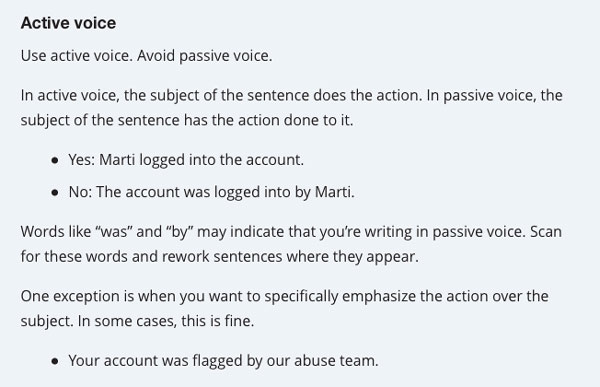The height and width of the screenshot is (387, 600).
Task: Click the word 'Marti' in the Yes example
Action: pyautogui.click(x=117, y=160)
